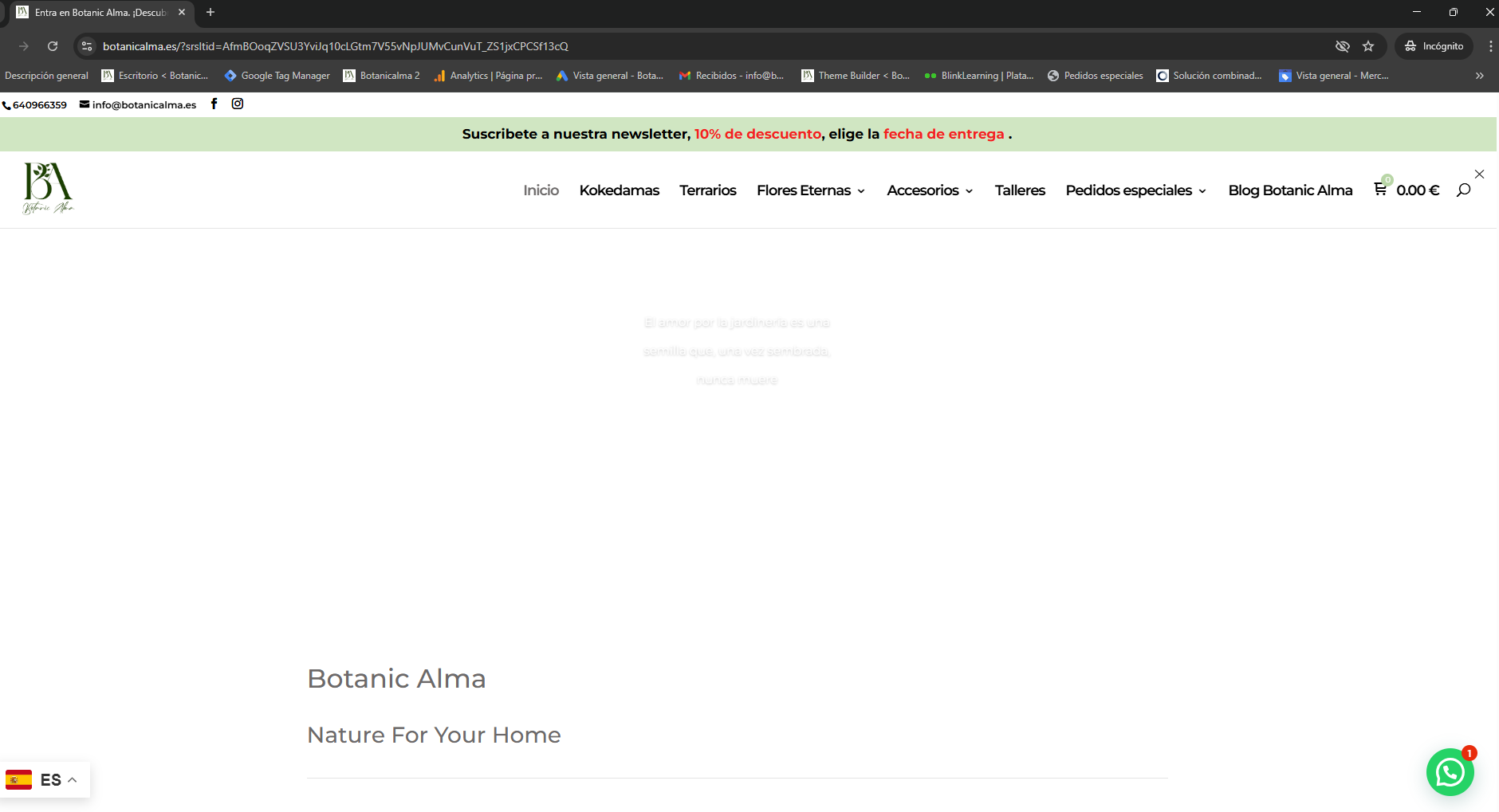Open the search magnifier icon
1499x812 pixels.
click(1463, 190)
